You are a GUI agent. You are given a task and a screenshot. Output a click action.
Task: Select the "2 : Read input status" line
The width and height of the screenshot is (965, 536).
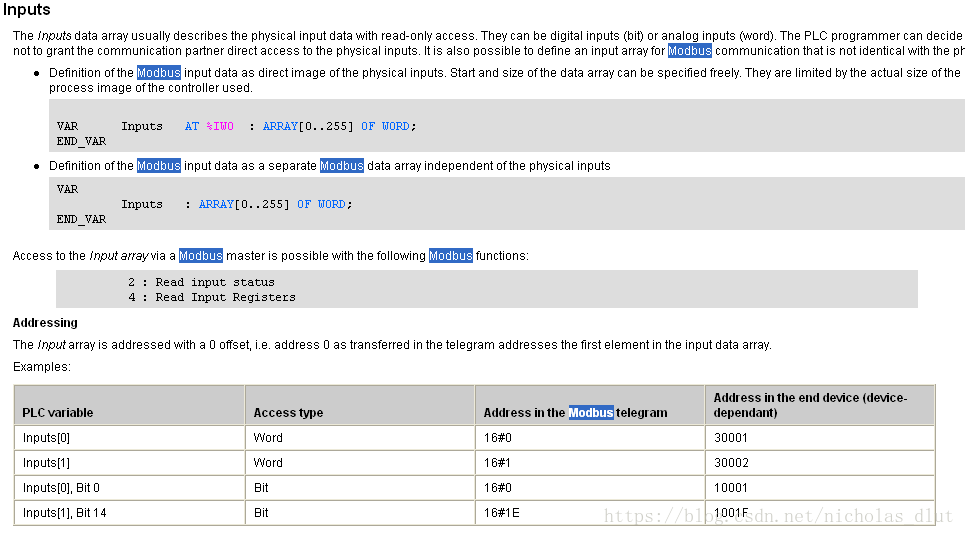coord(201,282)
